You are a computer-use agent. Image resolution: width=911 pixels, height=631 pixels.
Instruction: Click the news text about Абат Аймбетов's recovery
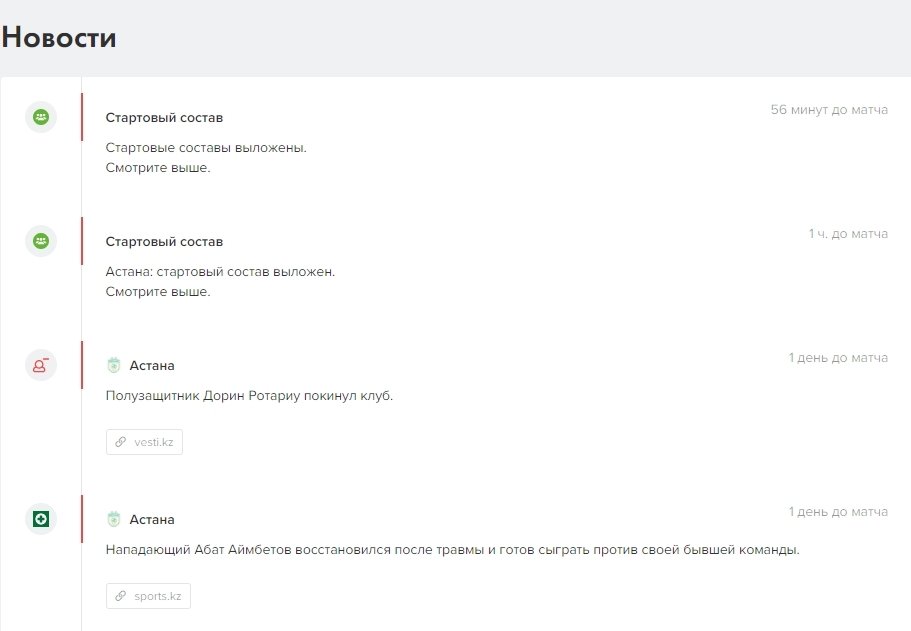(452, 550)
